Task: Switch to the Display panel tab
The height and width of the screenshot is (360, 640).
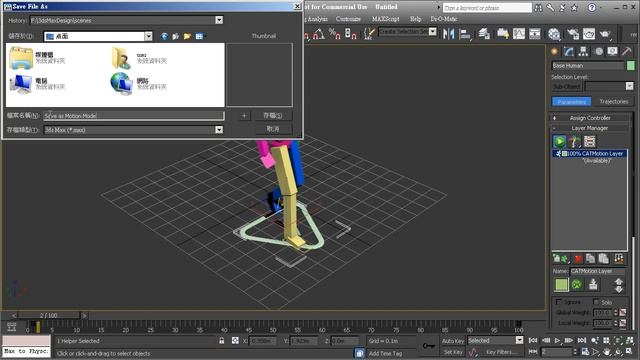Action: [613, 51]
